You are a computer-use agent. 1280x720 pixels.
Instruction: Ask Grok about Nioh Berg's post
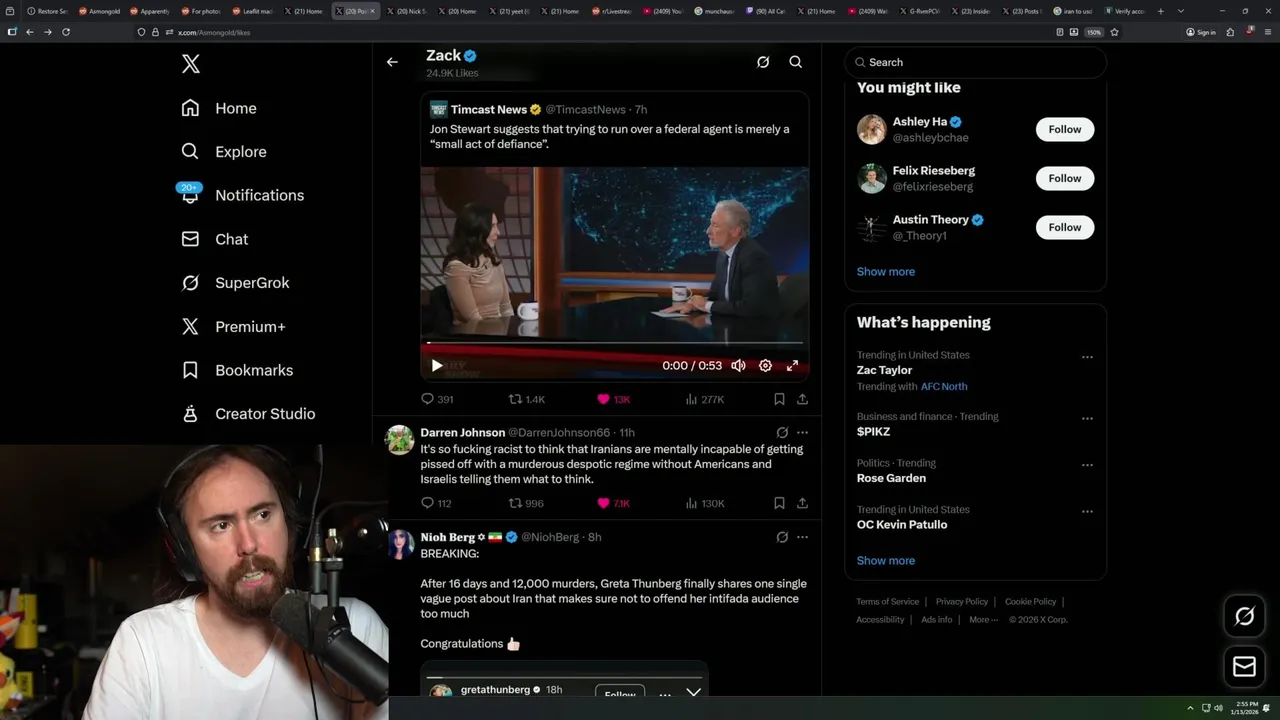782,537
